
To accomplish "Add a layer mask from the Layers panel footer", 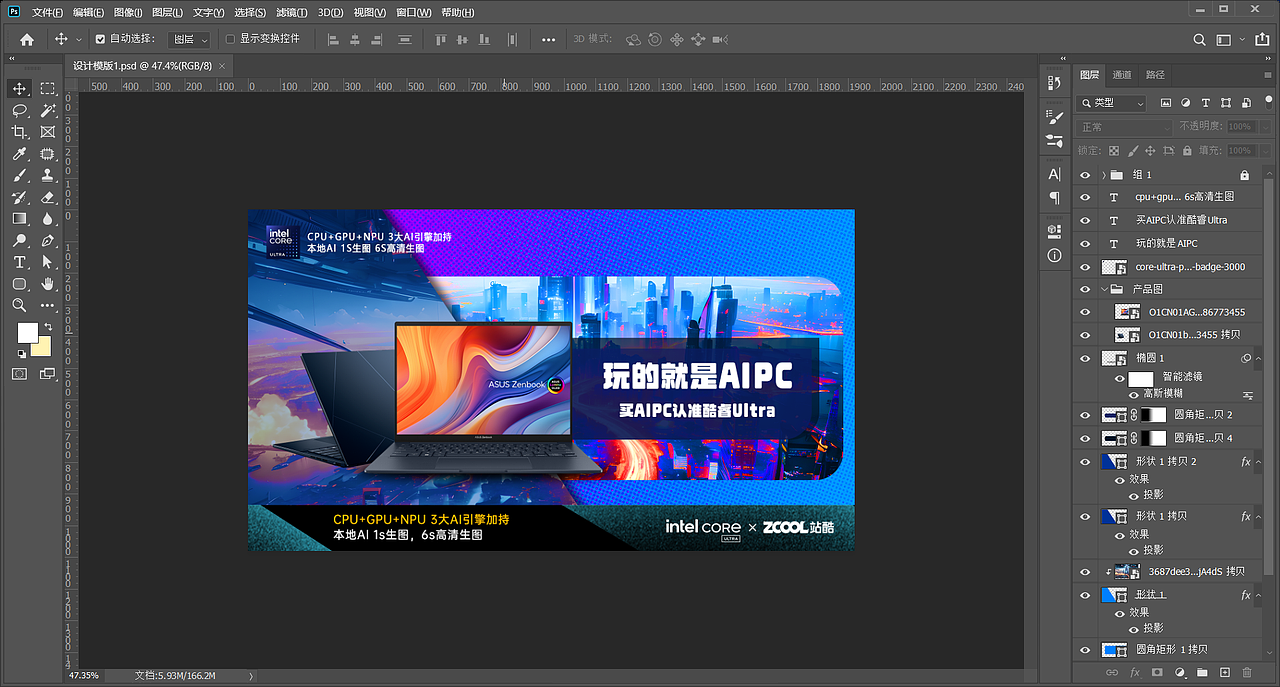I will (x=1157, y=673).
